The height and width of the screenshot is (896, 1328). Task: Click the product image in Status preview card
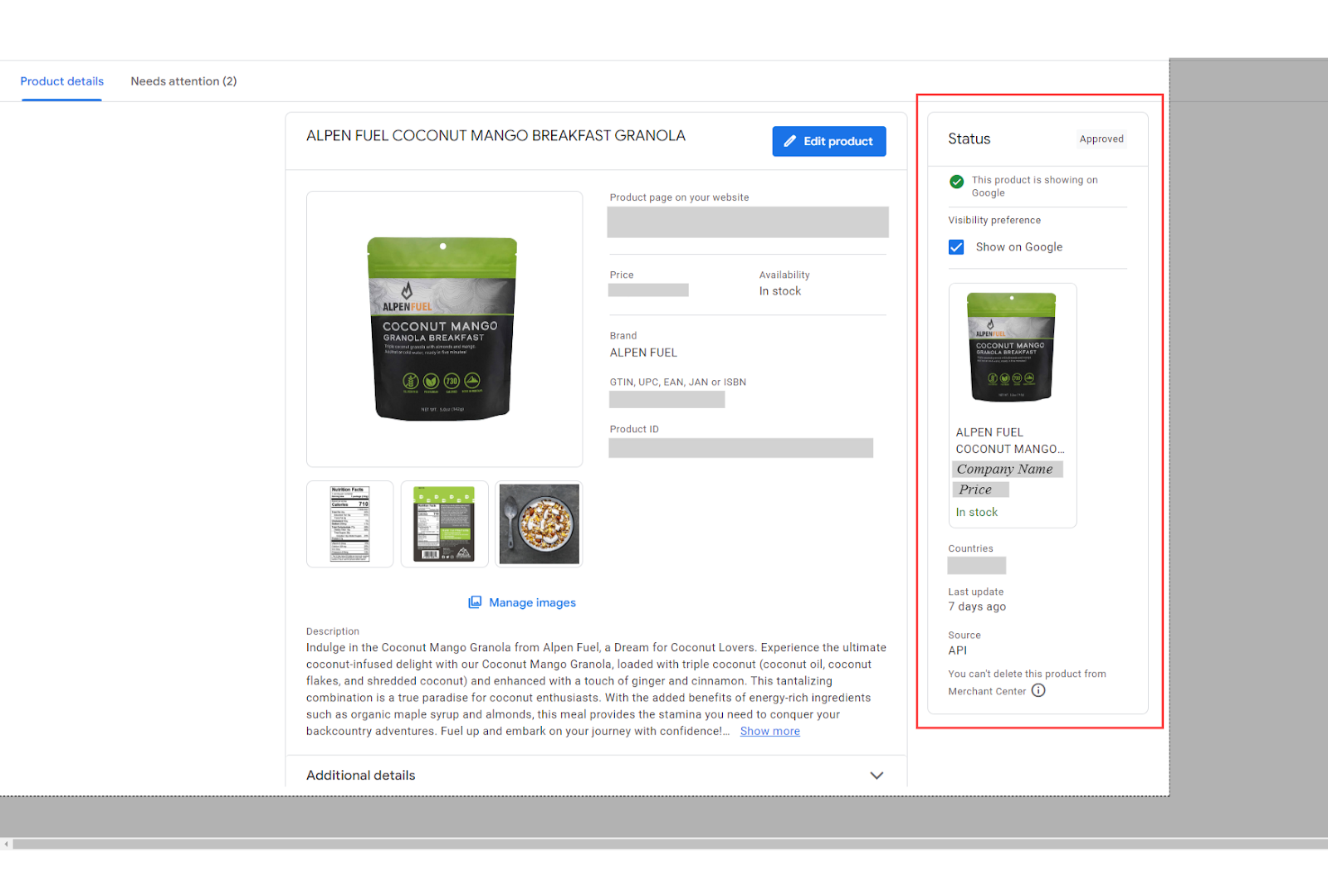point(1012,347)
